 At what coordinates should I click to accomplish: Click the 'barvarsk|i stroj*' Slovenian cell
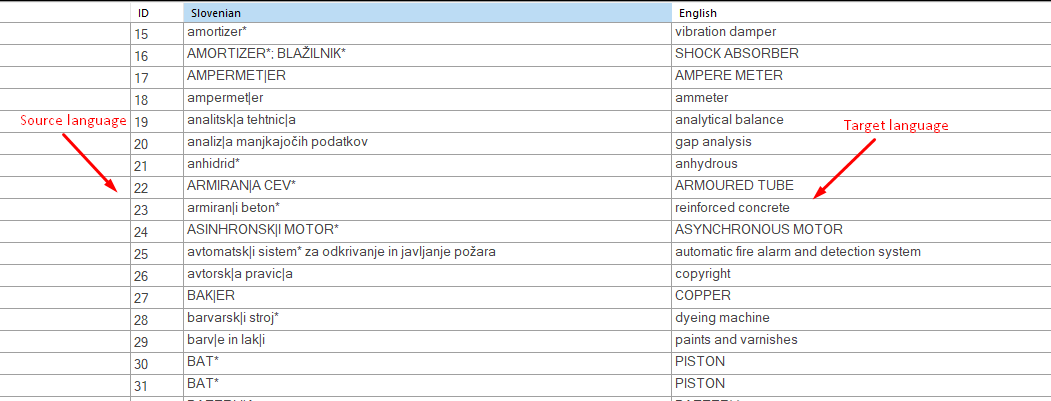click(x=232, y=318)
